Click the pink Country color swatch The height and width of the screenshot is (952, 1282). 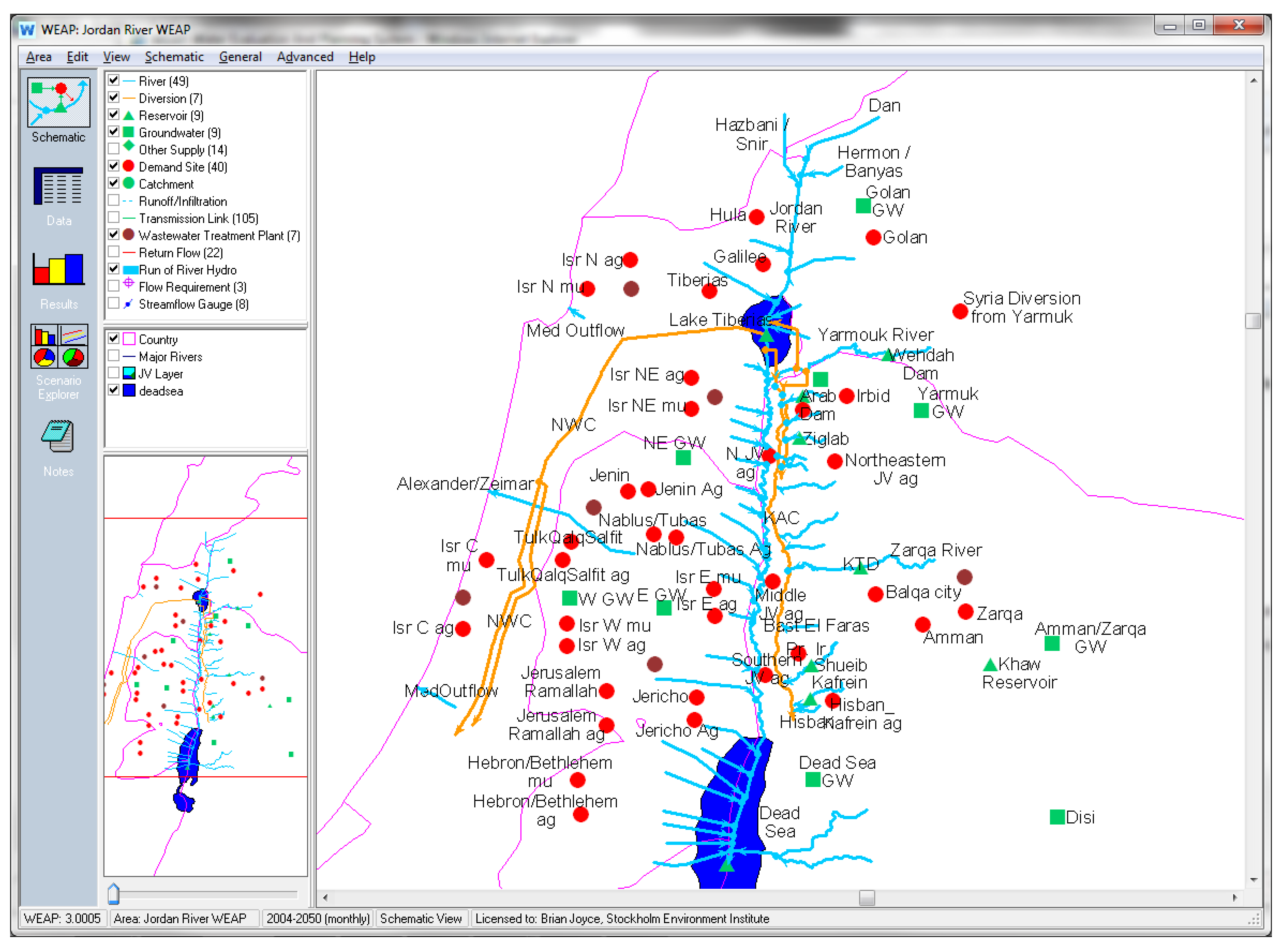pos(128,339)
